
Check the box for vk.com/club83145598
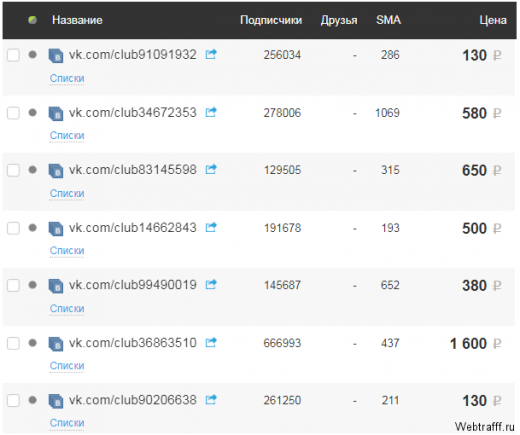tap(13, 170)
